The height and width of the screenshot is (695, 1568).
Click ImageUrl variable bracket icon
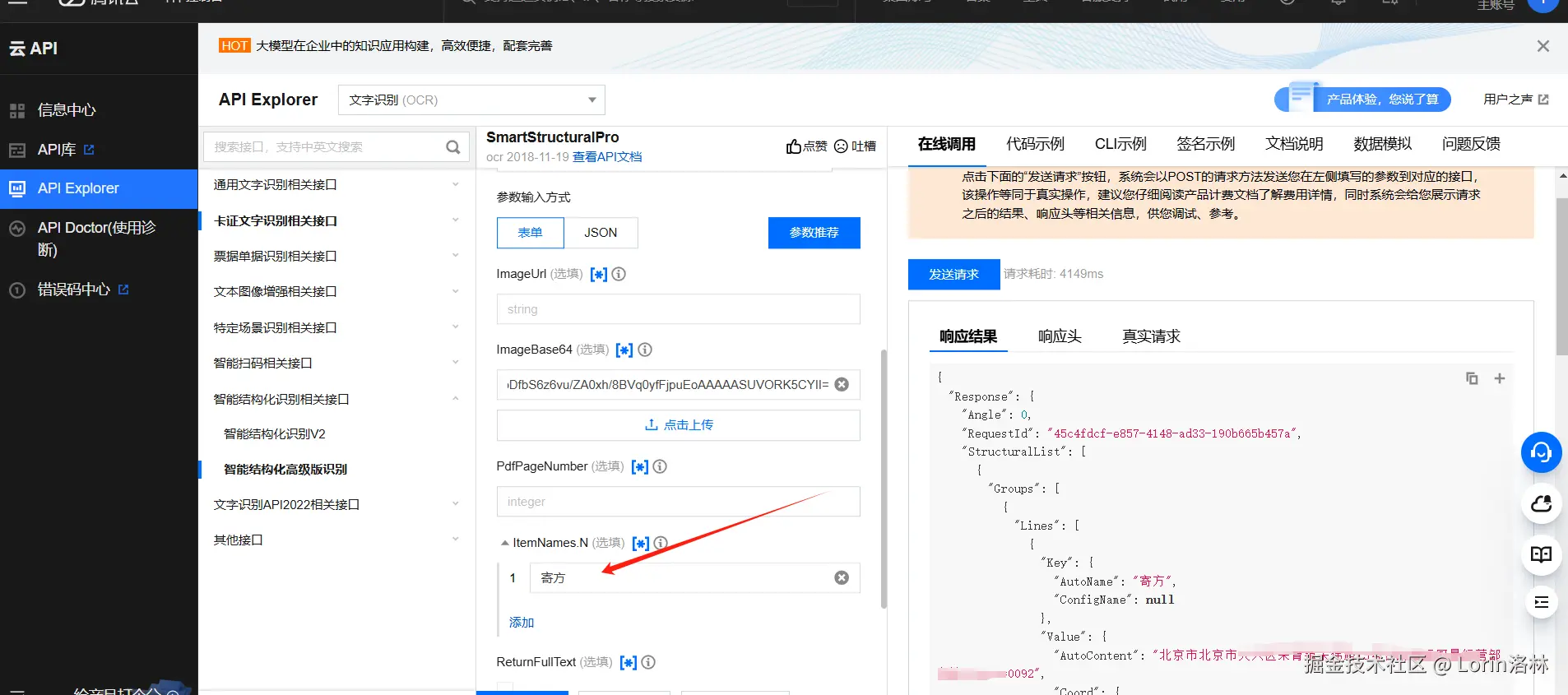click(599, 275)
